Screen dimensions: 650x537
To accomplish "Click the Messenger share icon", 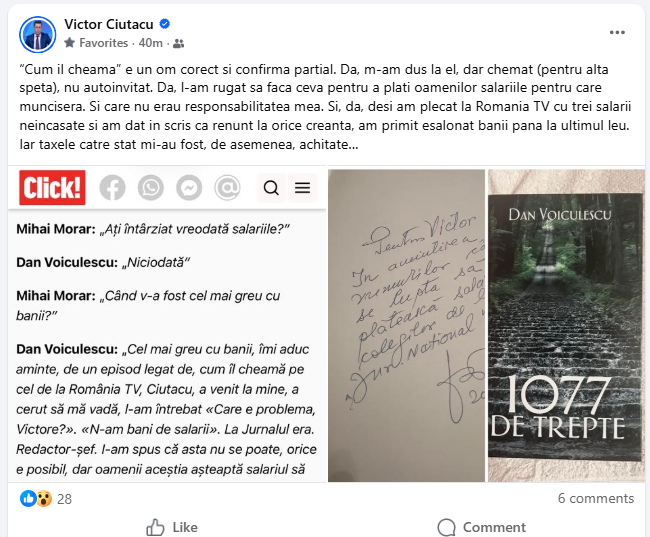I will pos(189,188).
